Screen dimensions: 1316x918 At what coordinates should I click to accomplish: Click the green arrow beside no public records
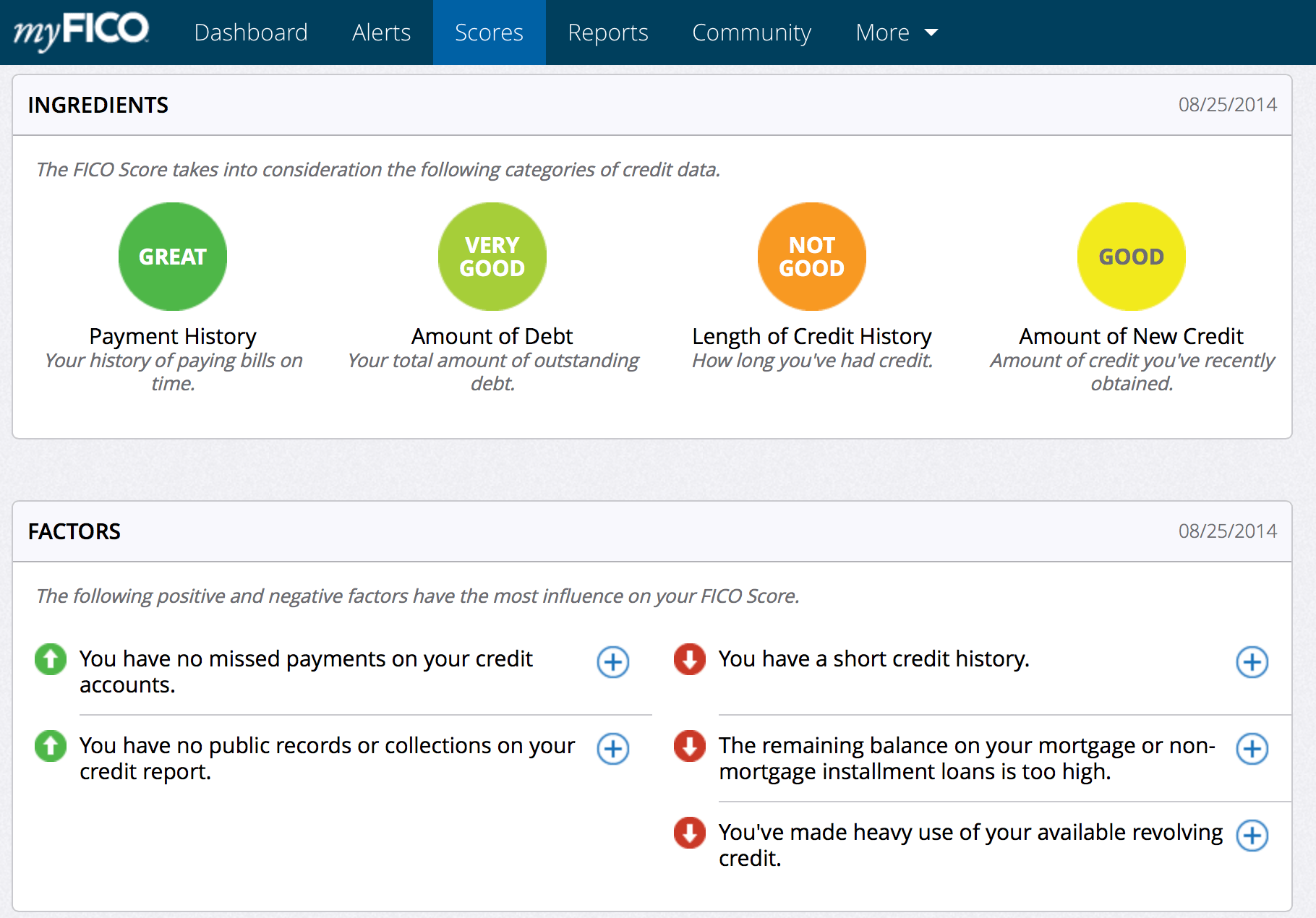[51, 746]
